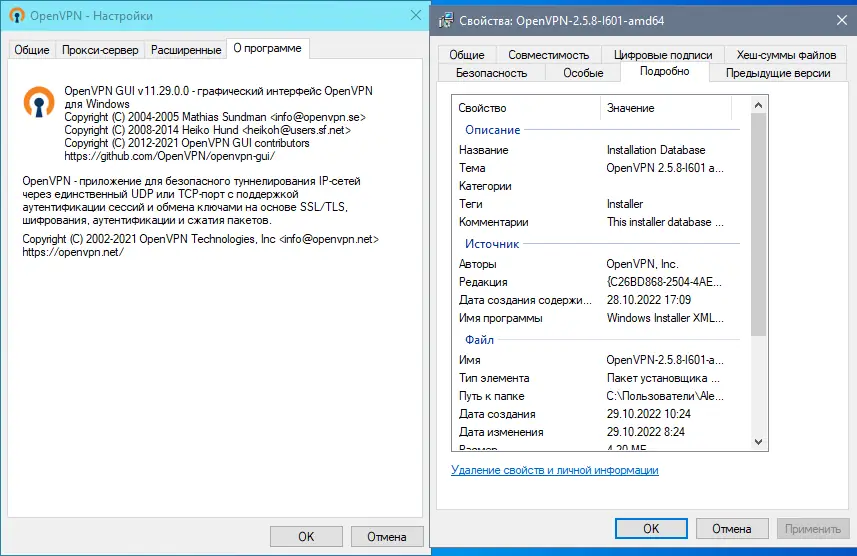Click Отмена in the properties dialog
The image size is (857, 556).
point(730,528)
